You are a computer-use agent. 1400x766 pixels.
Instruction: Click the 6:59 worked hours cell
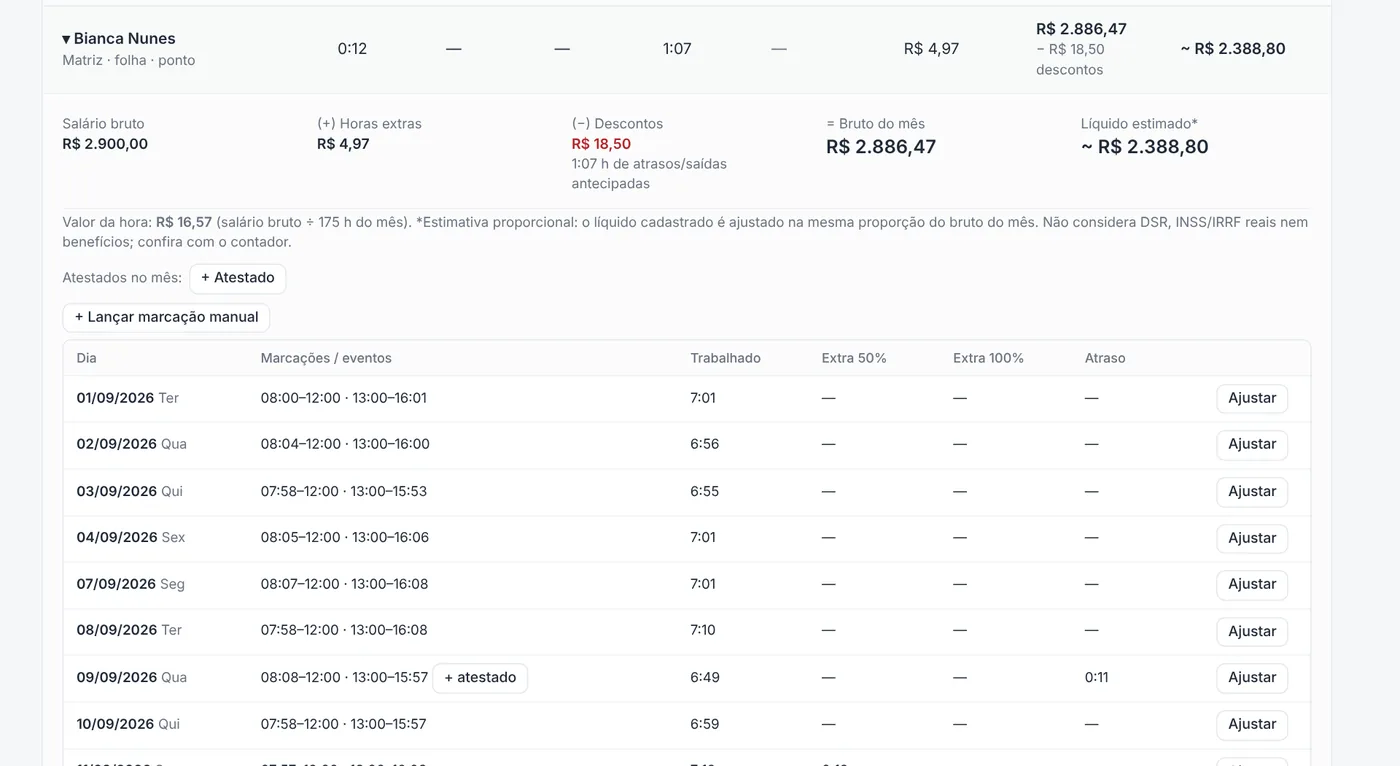point(704,724)
